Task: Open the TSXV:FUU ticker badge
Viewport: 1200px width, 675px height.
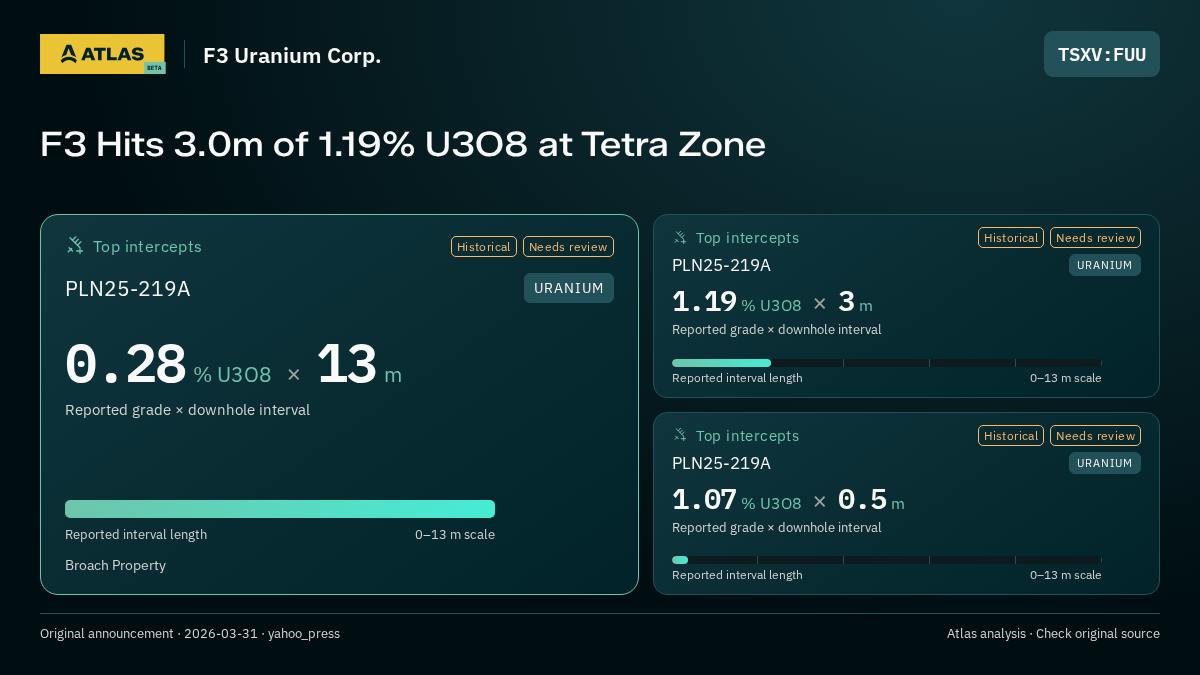Action: (1102, 54)
